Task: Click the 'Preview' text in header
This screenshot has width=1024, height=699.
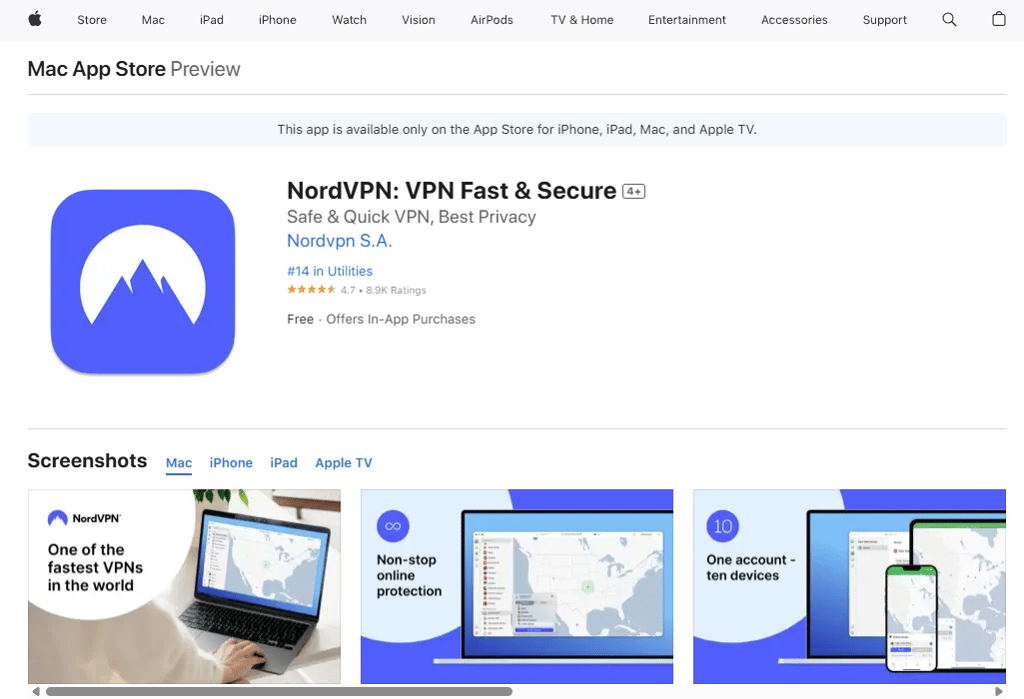Action: tap(205, 69)
